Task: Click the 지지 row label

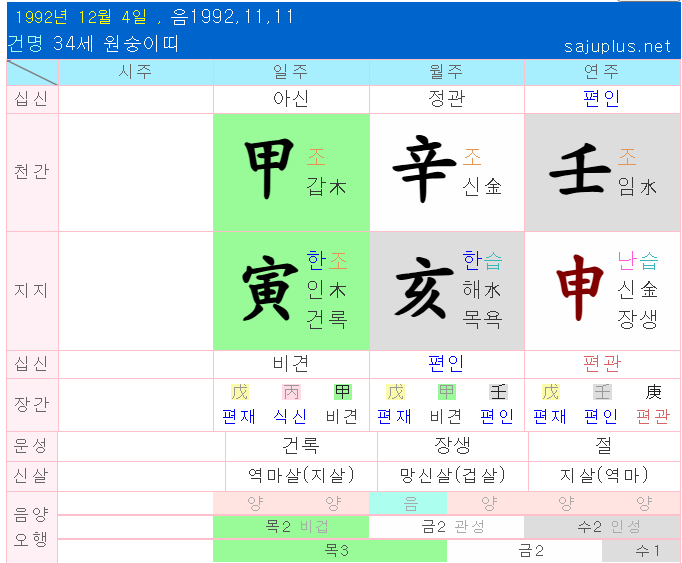Action: [x=32, y=291]
